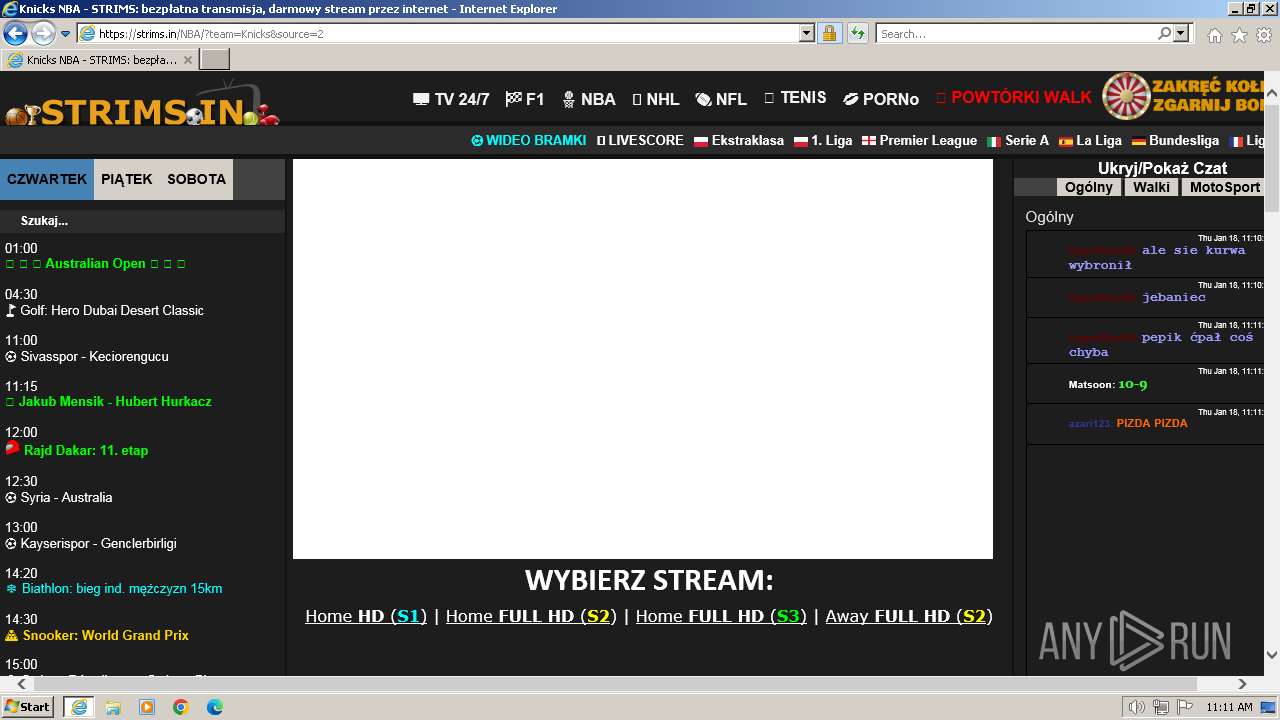This screenshot has width=1280, height=720.
Task: Open the taskbar File Explorer folder
Action: pyautogui.click(x=113, y=707)
